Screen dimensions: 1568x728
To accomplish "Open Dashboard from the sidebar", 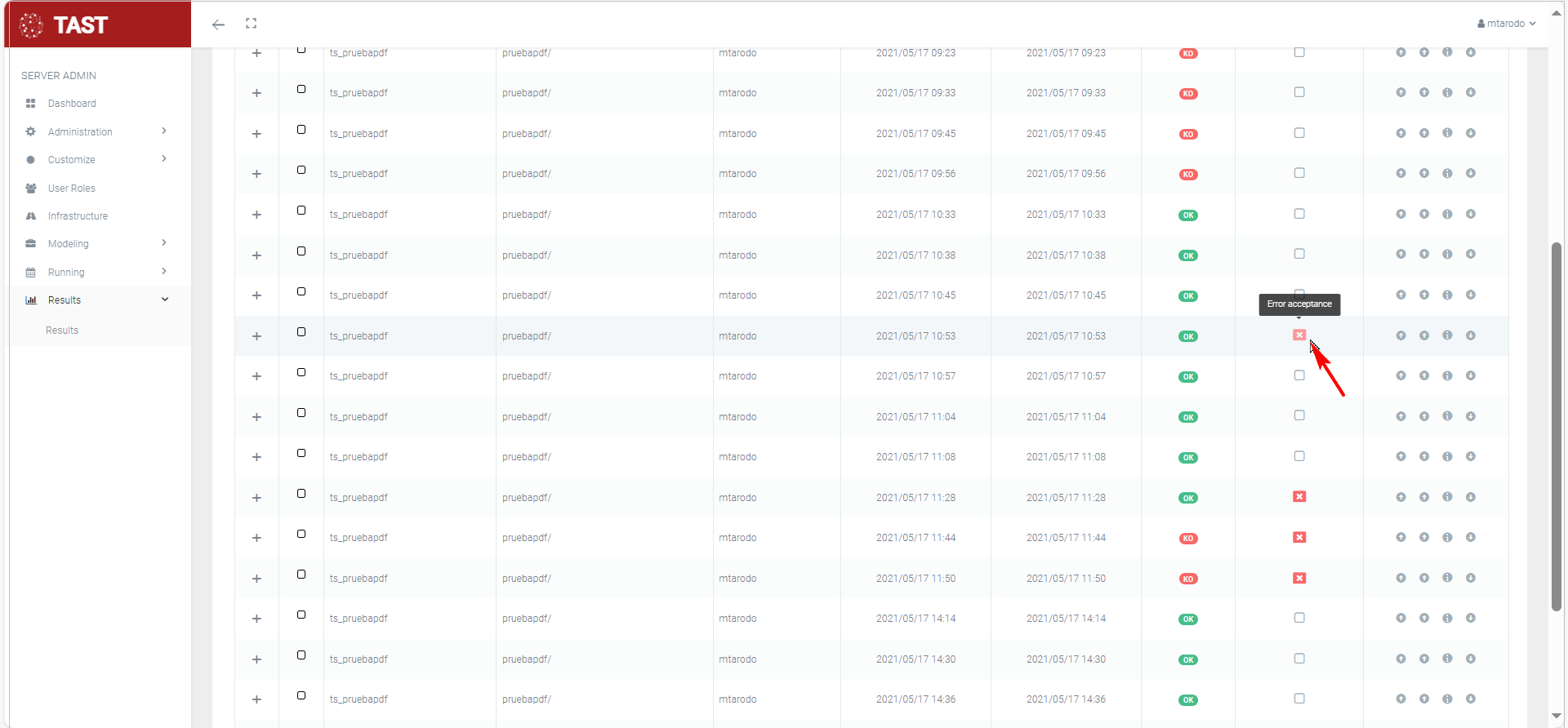I will click(x=72, y=104).
